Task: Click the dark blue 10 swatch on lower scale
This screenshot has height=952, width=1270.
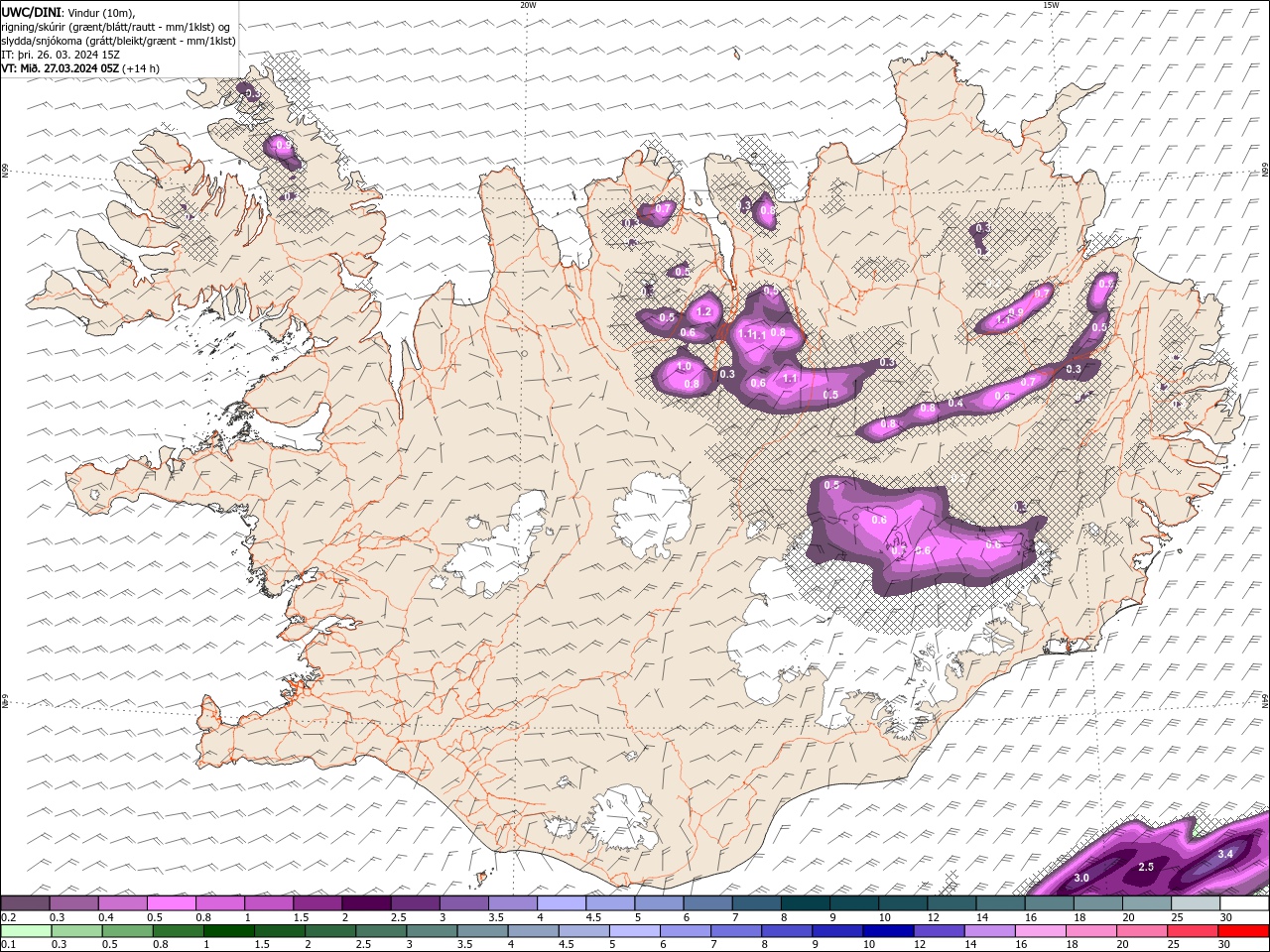Action: point(887,931)
